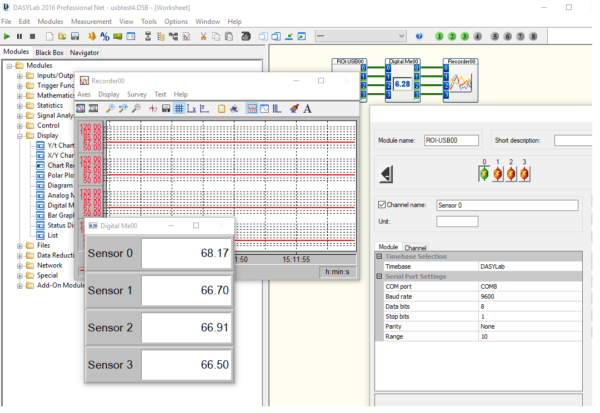Select the List module in tree
Viewport: 600px width, 413px height.
52,235
